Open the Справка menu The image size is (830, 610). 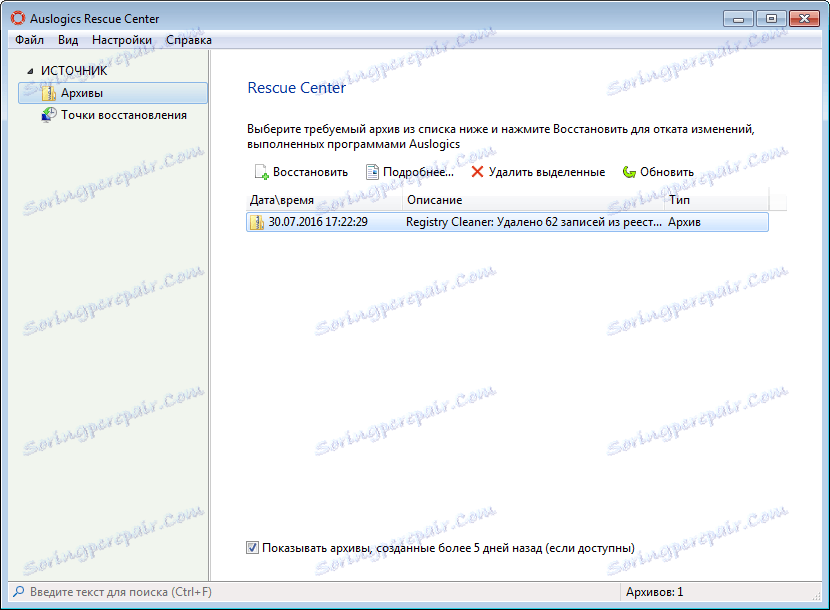[189, 40]
